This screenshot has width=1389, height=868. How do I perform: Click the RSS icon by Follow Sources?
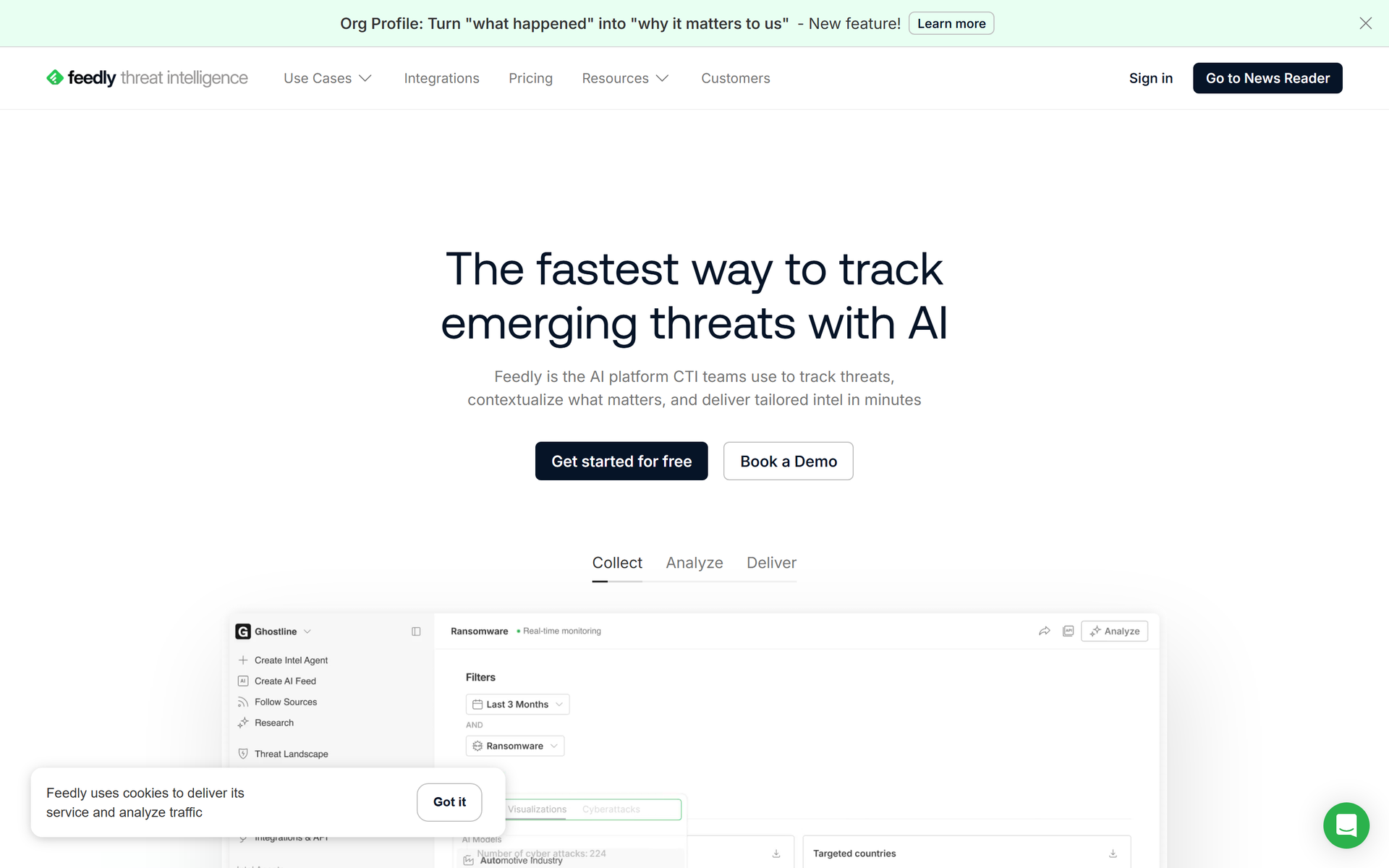click(243, 702)
